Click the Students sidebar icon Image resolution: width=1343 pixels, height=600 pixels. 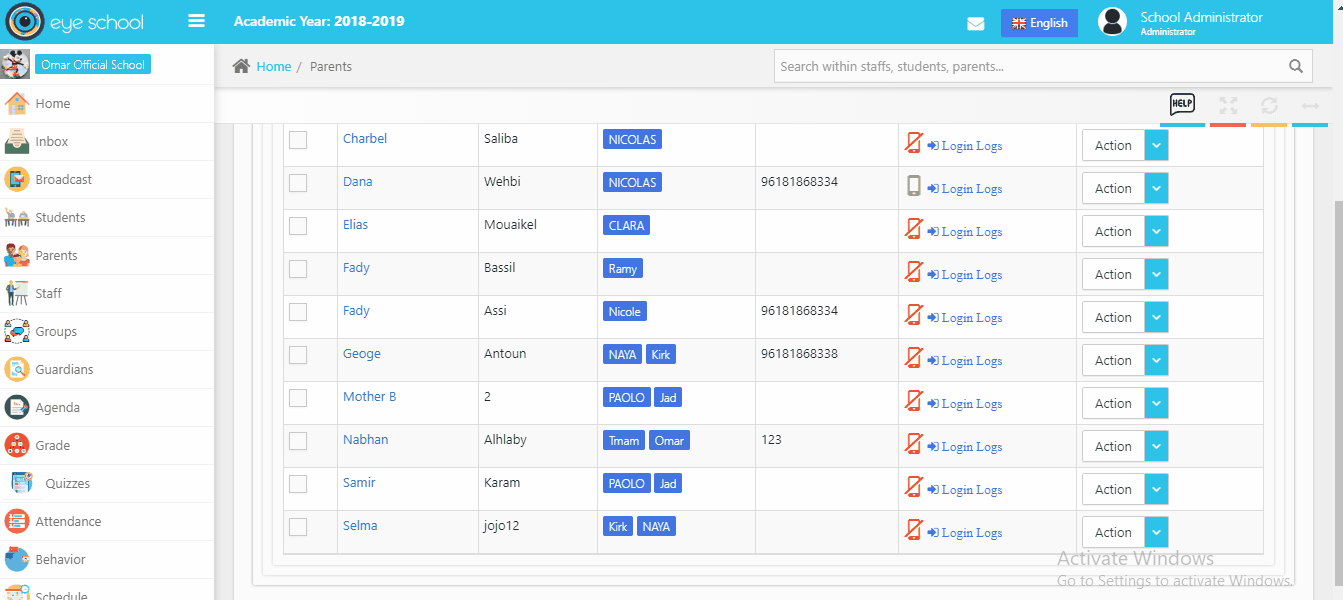pos(16,217)
